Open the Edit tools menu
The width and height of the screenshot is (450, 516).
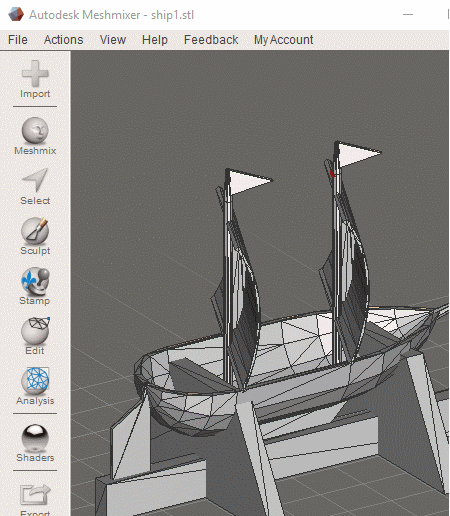click(x=35, y=336)
